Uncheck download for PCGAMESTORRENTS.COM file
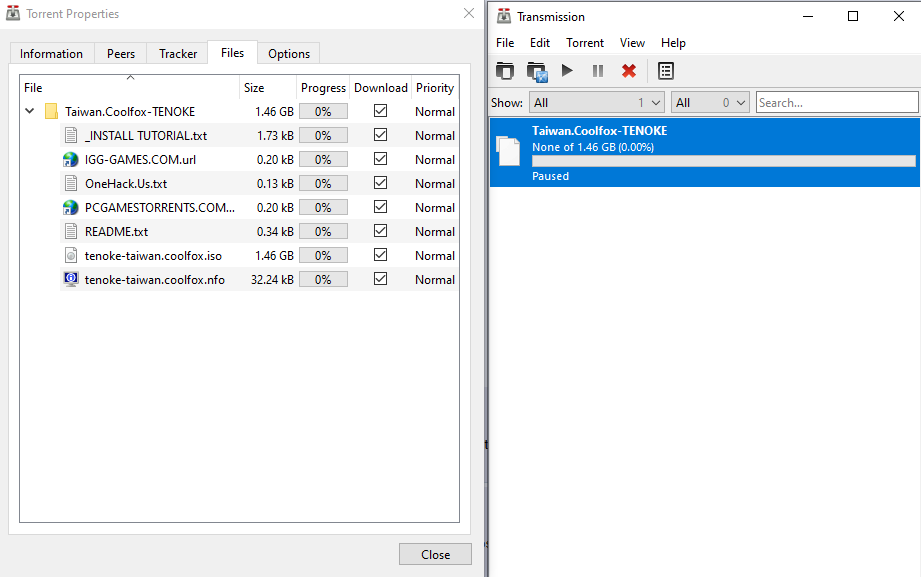 [x=381, y=207]
